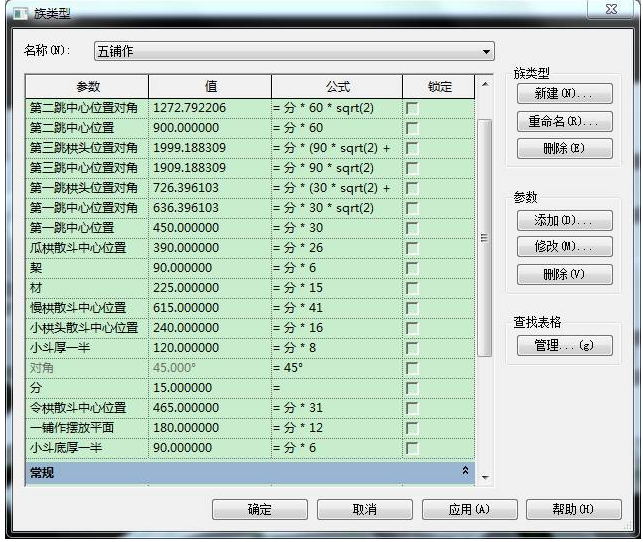Click the vertical scrollbar thumb
Image resolution: width=643 pixels, height=542 pixels.
[485, 238]
